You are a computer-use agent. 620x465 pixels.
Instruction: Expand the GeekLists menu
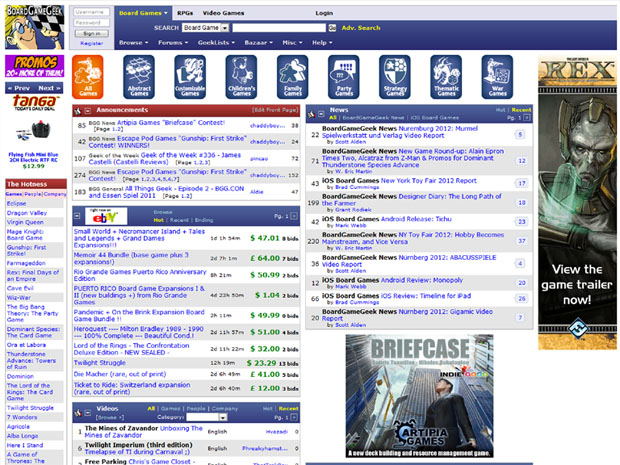pos(216,43)
